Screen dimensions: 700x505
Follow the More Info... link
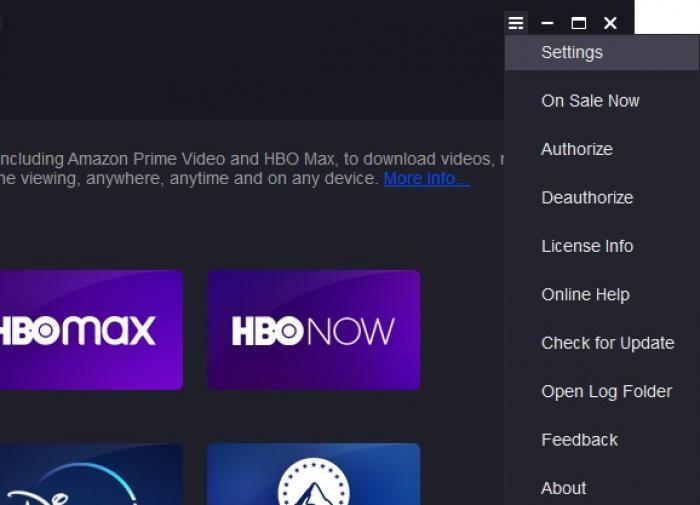(x=426, y=179)
